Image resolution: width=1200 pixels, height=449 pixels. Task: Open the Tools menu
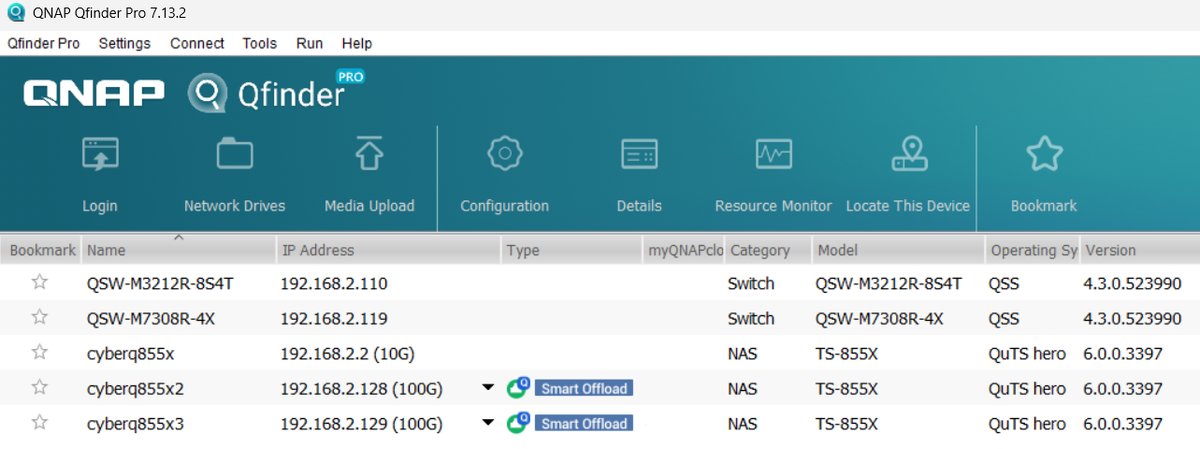[259, 43]
